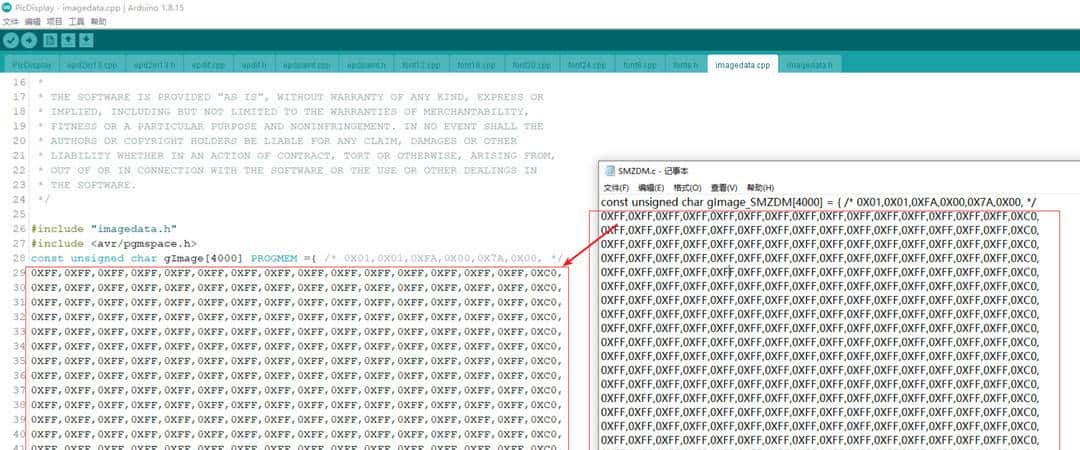Switch to the PicDisplay tab
Screen dimensions: 1080x450
(x=31, y=65)
